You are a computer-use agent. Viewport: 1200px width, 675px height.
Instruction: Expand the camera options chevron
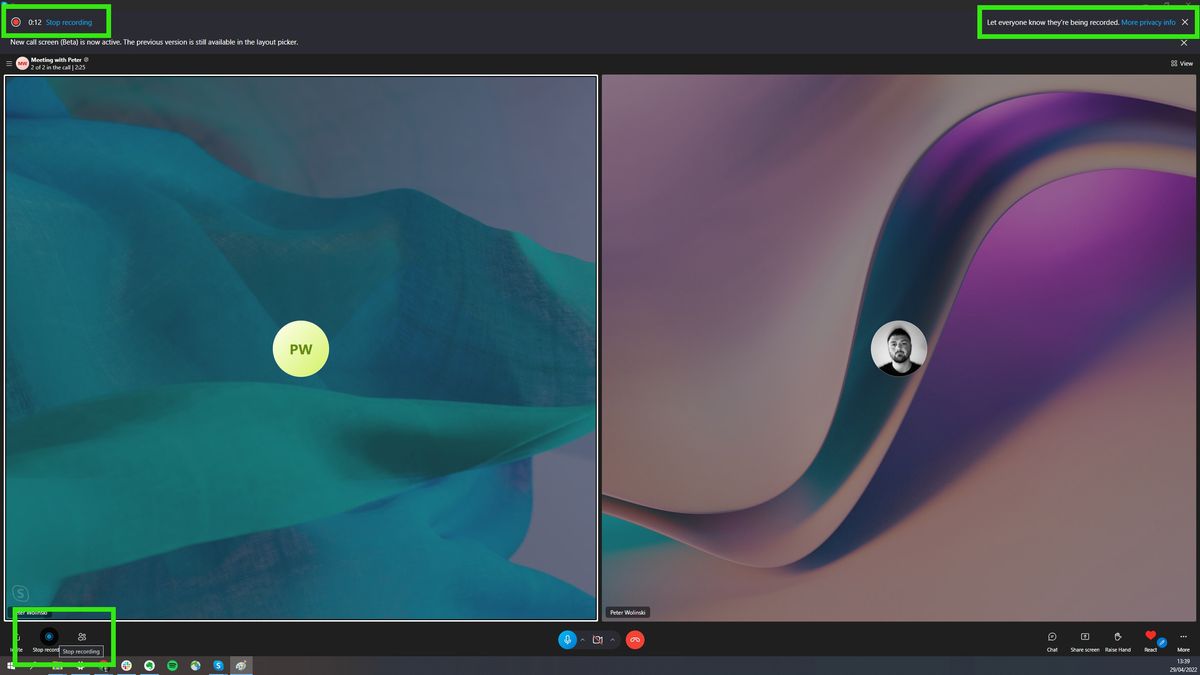click(614, 641)
